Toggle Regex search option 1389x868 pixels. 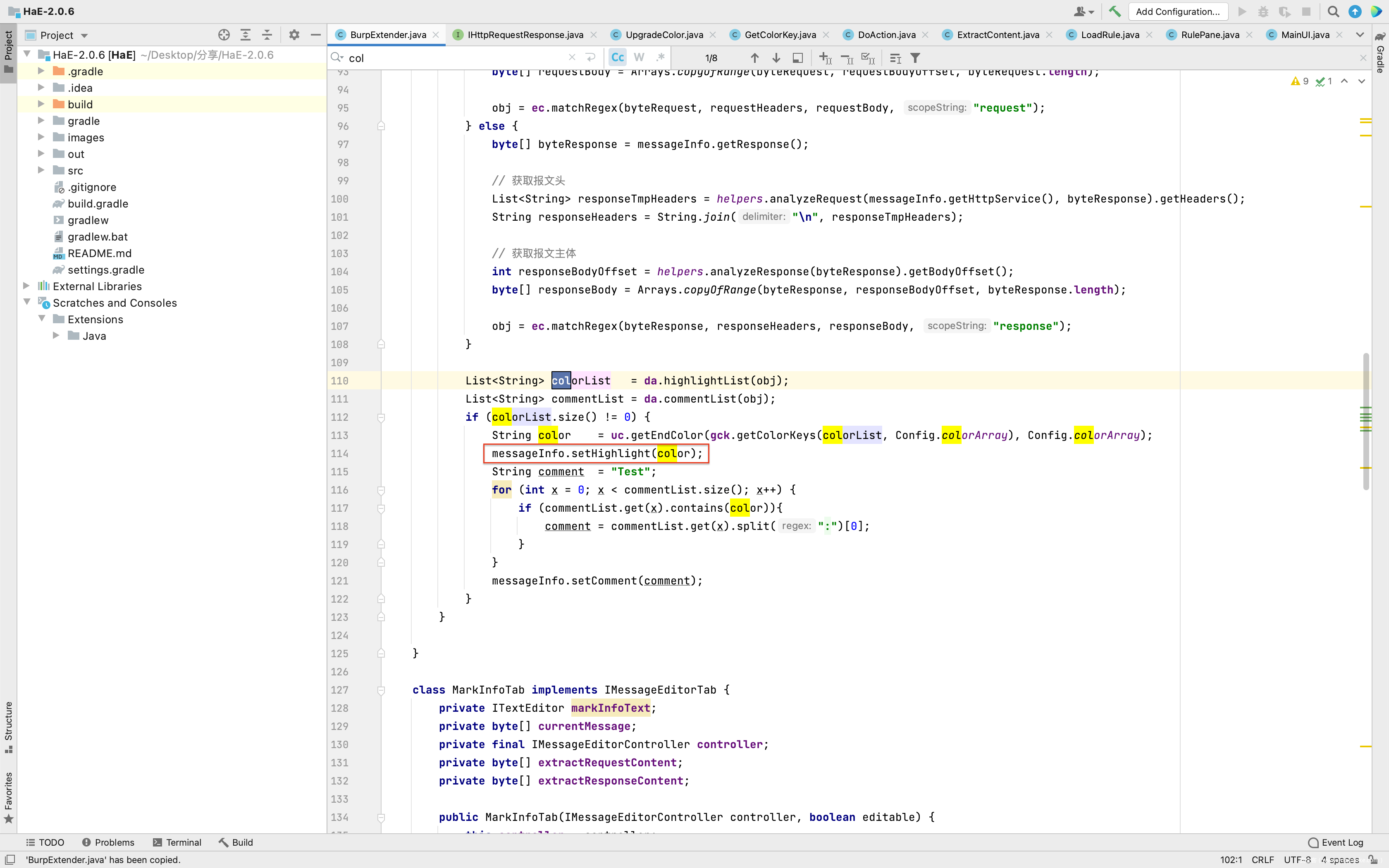[x=660, y=58]
